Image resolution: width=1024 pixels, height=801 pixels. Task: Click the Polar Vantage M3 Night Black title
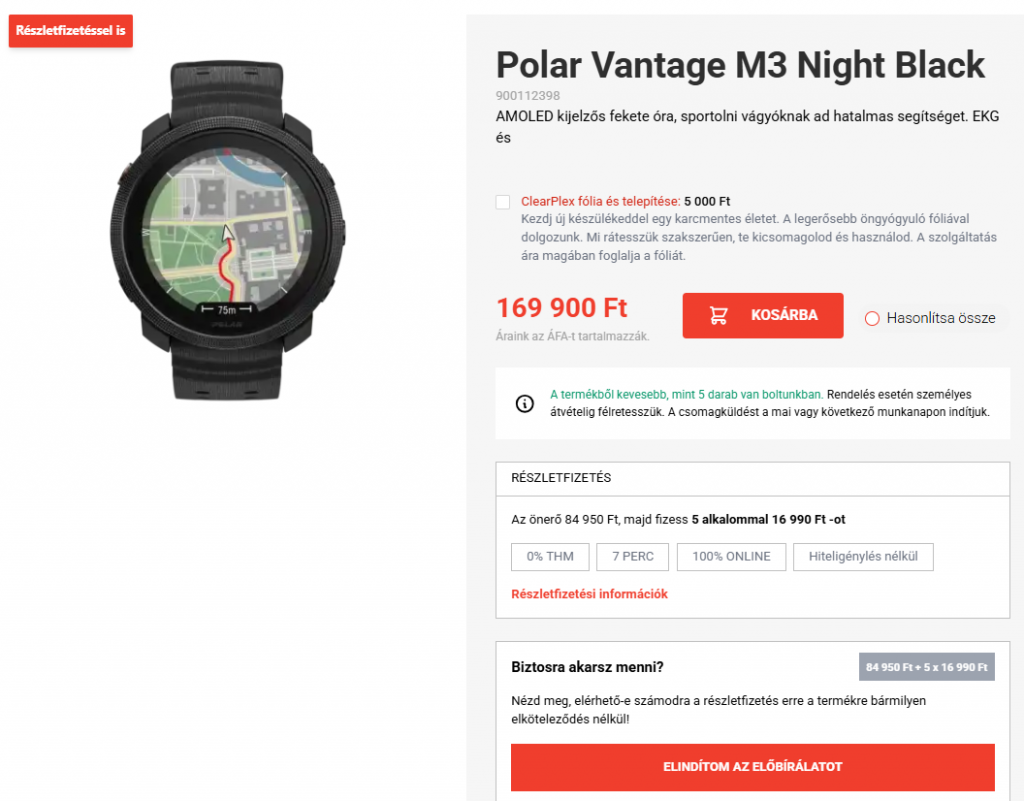point(740,65)
